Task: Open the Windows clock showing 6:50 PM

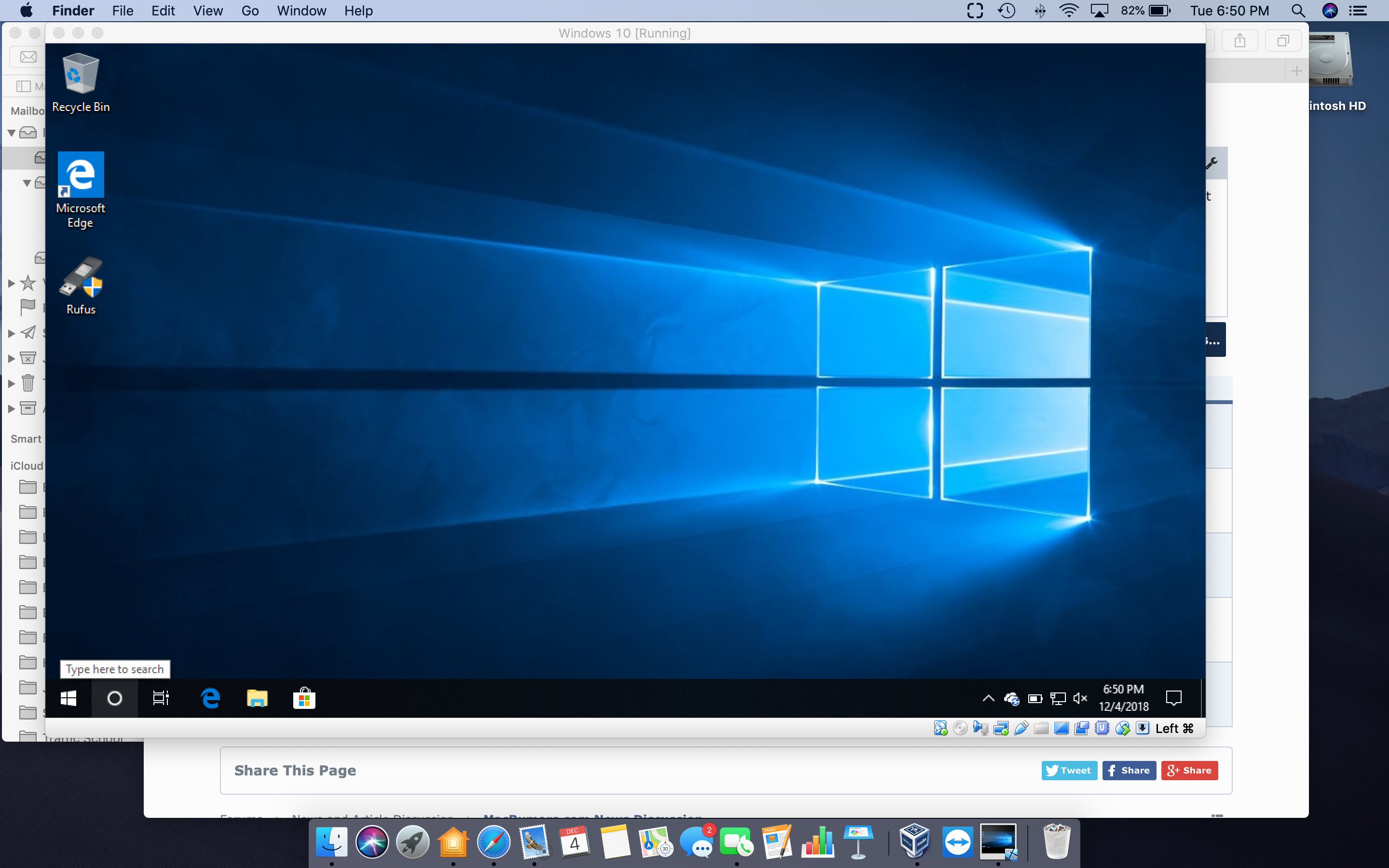Action: pyautogui.click(x=1123, y=698)
